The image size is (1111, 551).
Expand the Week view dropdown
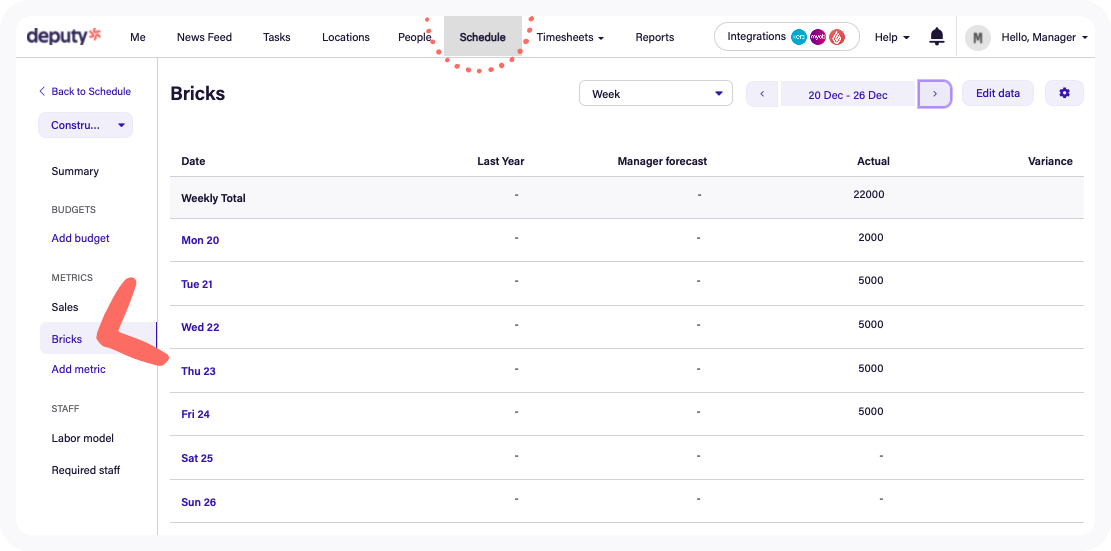click(x=656, y=94)
